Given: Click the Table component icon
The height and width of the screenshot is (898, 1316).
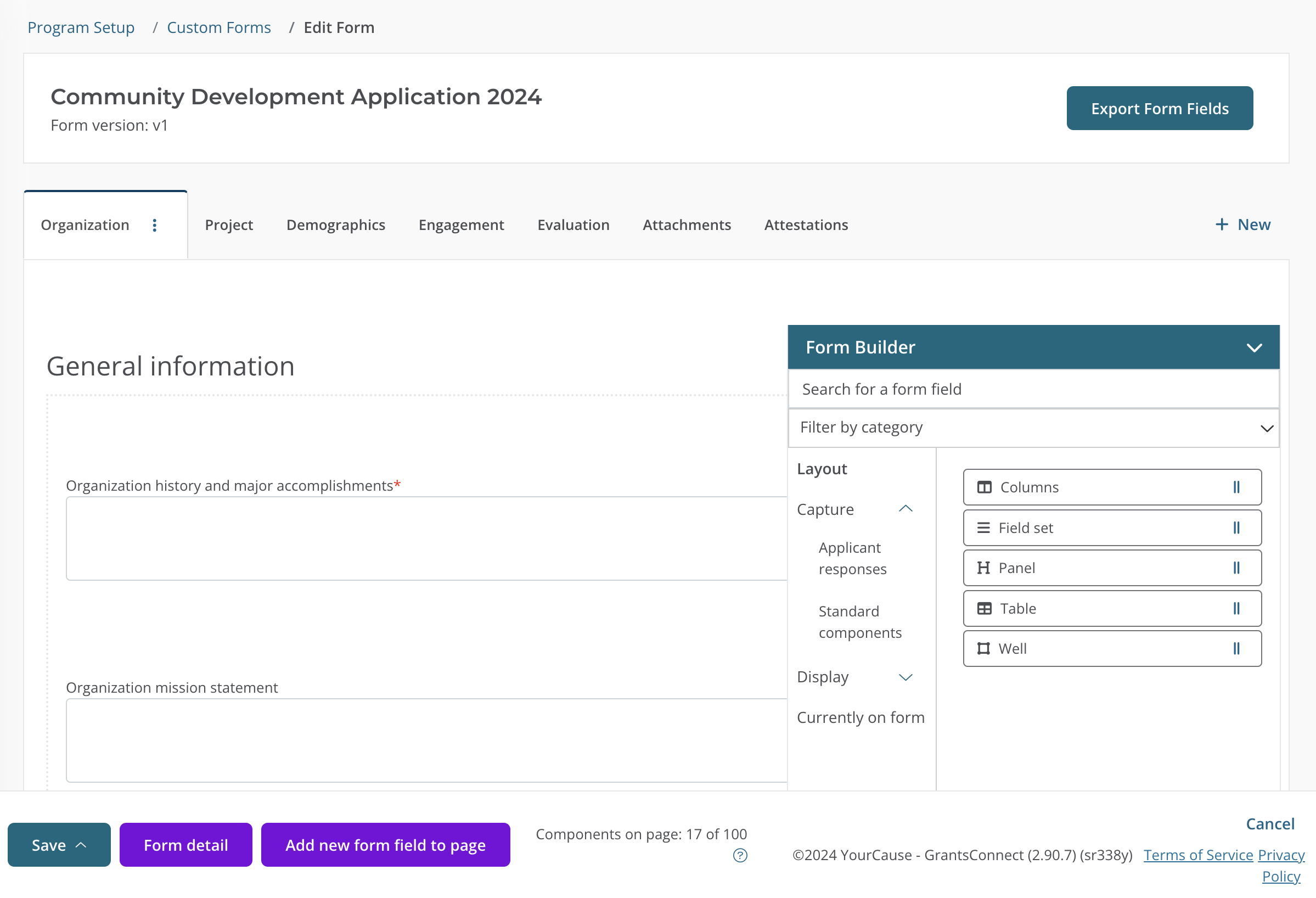Looking at the screenshot, I should 983,608.
